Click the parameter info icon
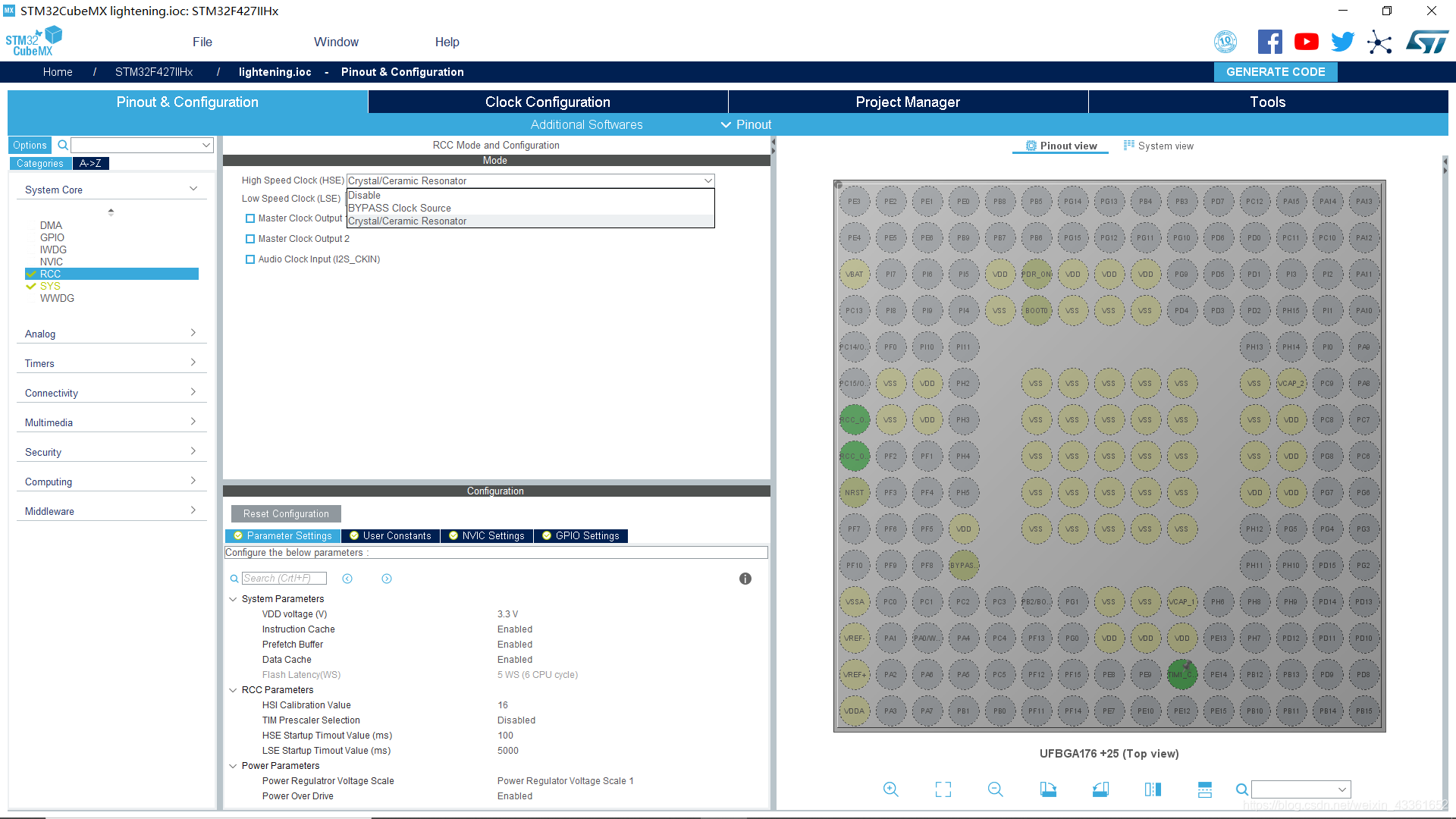This screenshot has width=1456, height=819. point(745,579)
